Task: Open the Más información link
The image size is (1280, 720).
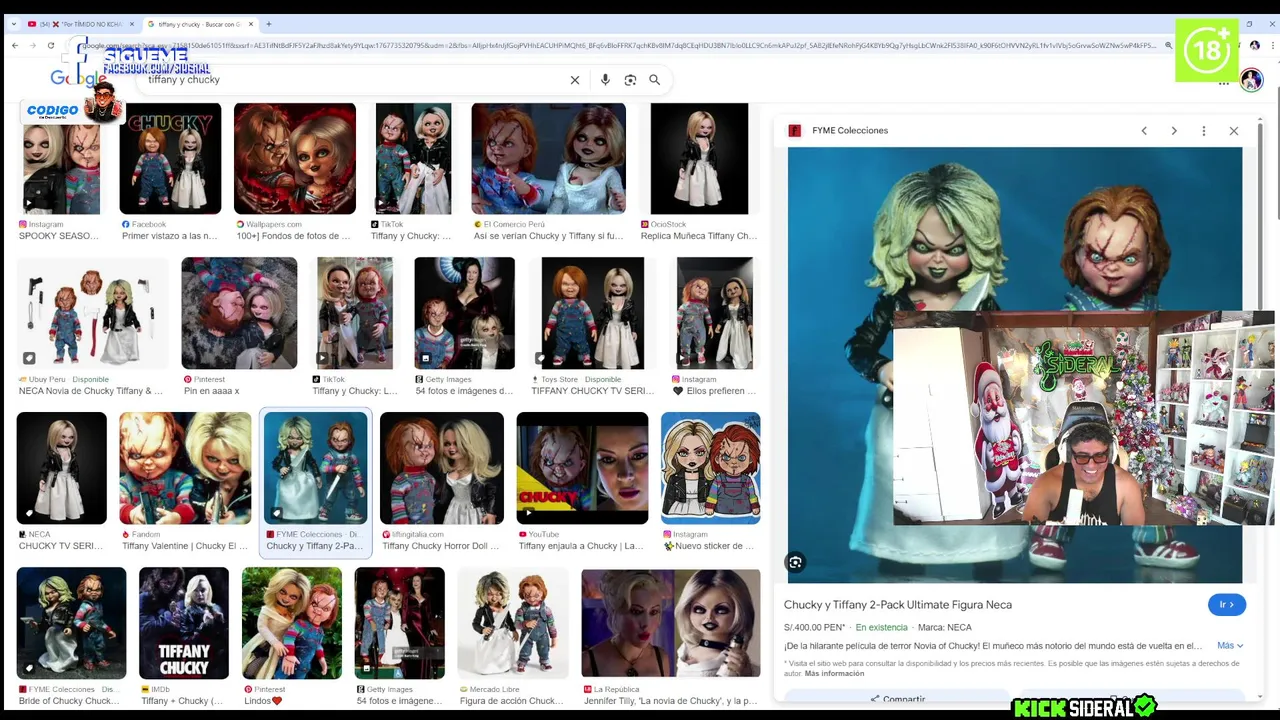Action: (x=834, y=673)
